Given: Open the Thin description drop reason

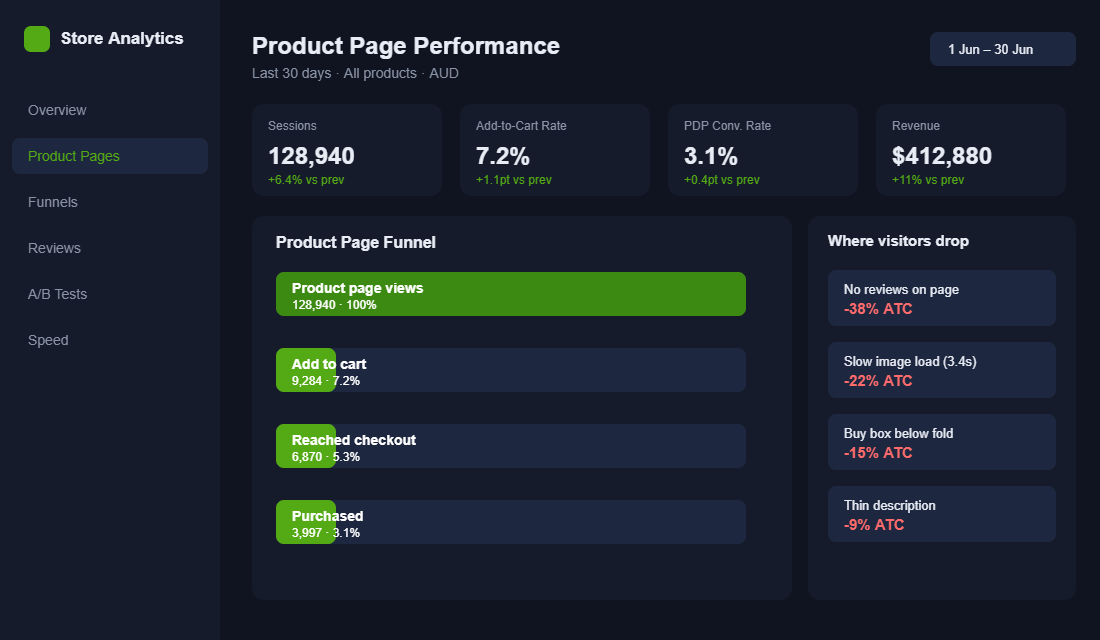Looking at the screenshot, I should pos(941,514).
